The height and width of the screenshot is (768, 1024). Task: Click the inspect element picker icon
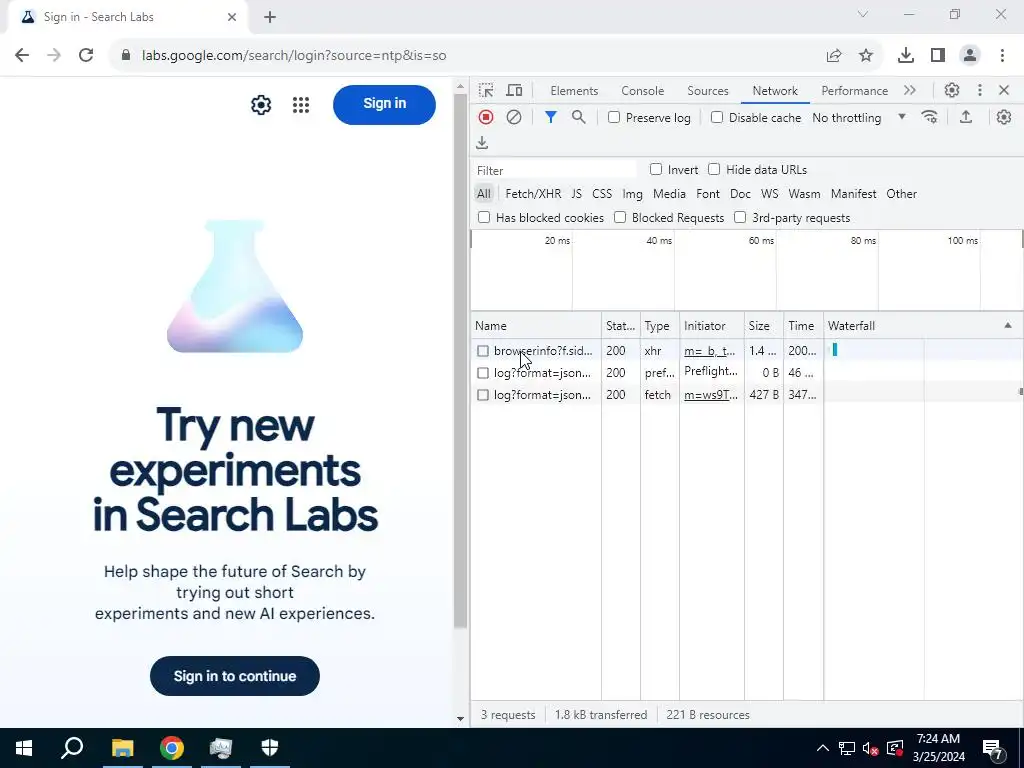tap(486, 90)
